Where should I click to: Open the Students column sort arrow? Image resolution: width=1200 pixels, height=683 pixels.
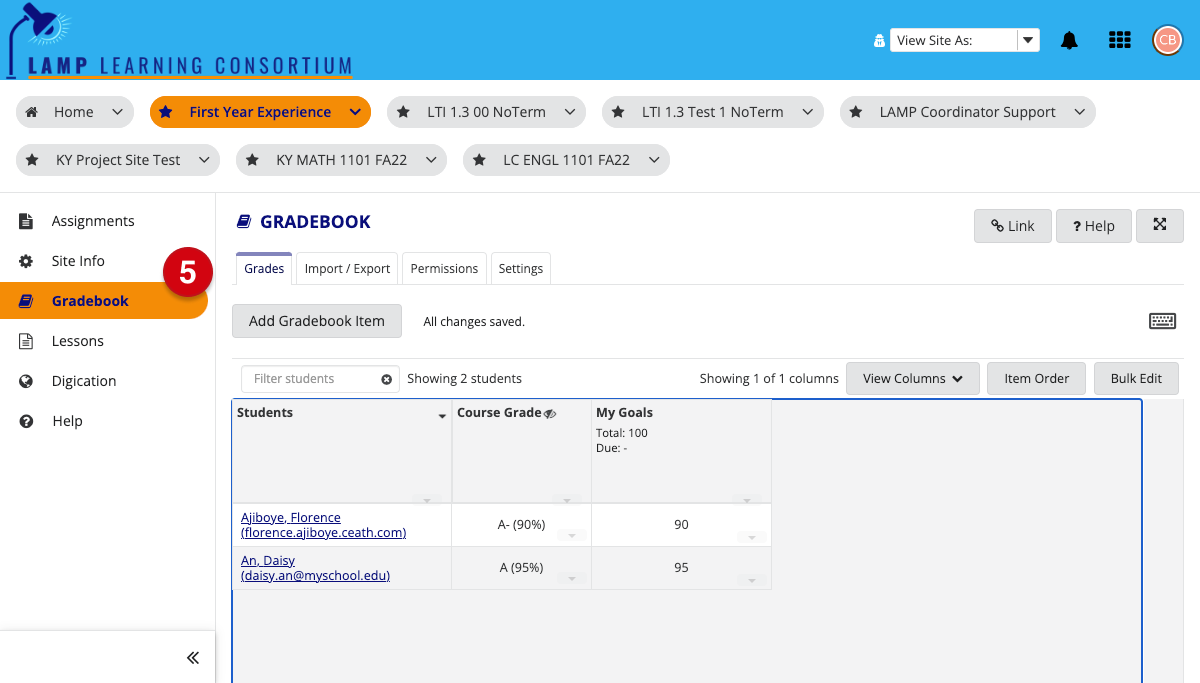[x=442, y=416]
